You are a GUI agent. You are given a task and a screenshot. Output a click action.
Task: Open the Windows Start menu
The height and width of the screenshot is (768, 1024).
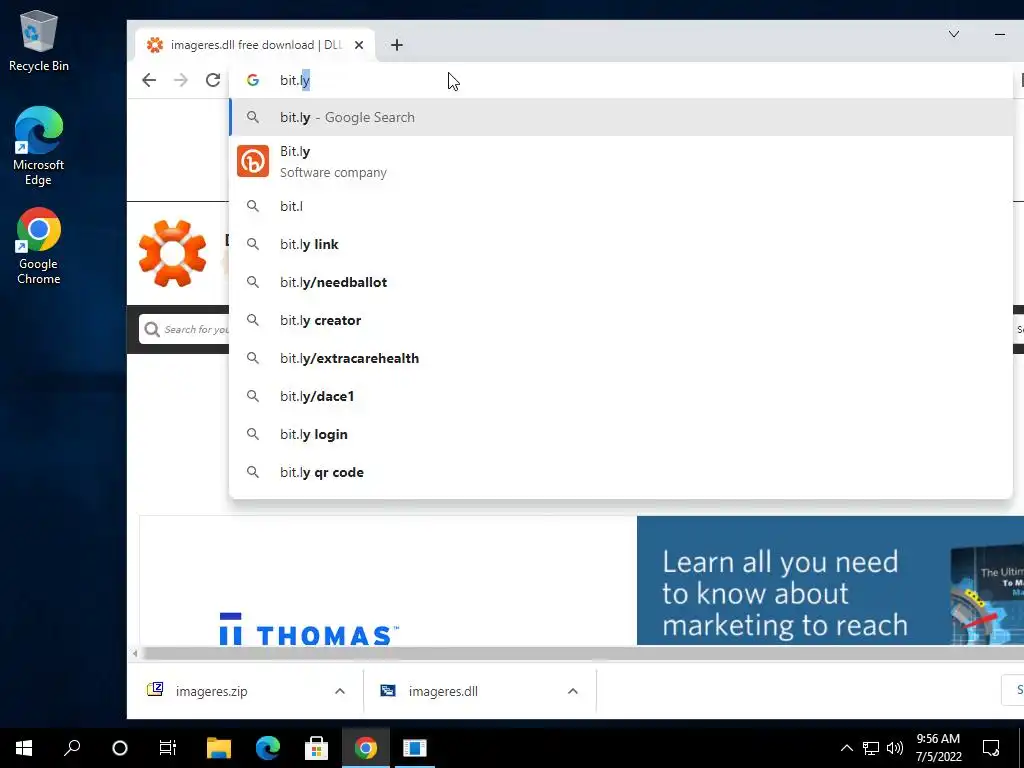click(x=24, y=748)
